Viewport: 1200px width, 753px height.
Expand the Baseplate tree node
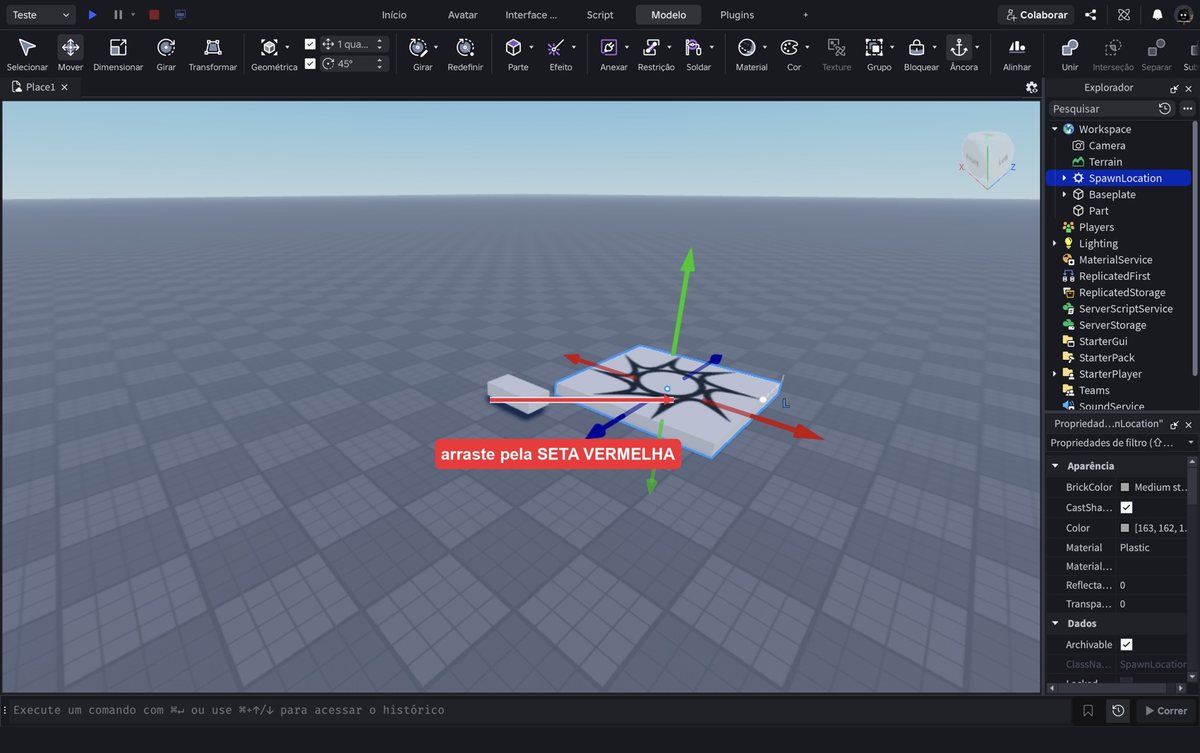click(1064, 194)
